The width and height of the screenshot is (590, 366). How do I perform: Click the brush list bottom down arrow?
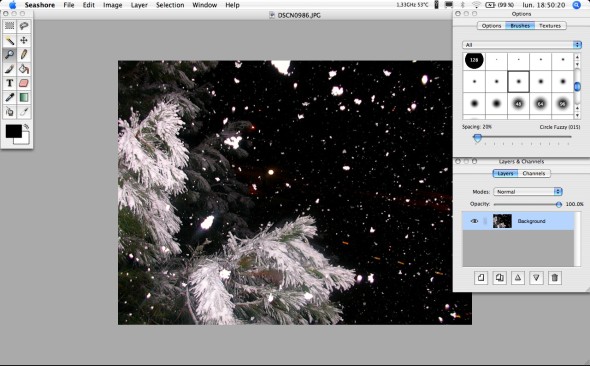point(577,116)
